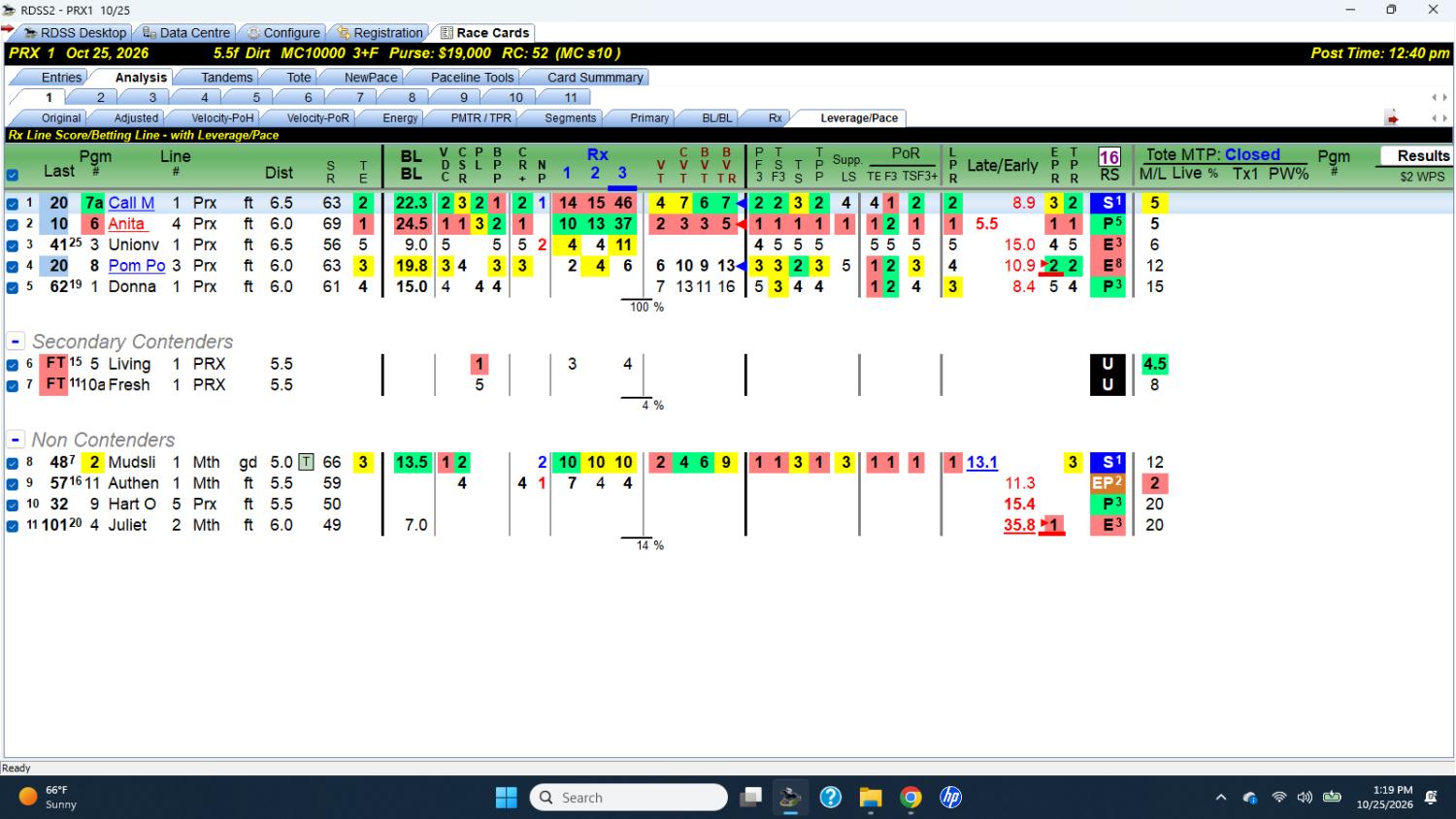Click the U badge in Living row
The width and height of the screenshot is (1456, 819).
(x=1108, y=364)
